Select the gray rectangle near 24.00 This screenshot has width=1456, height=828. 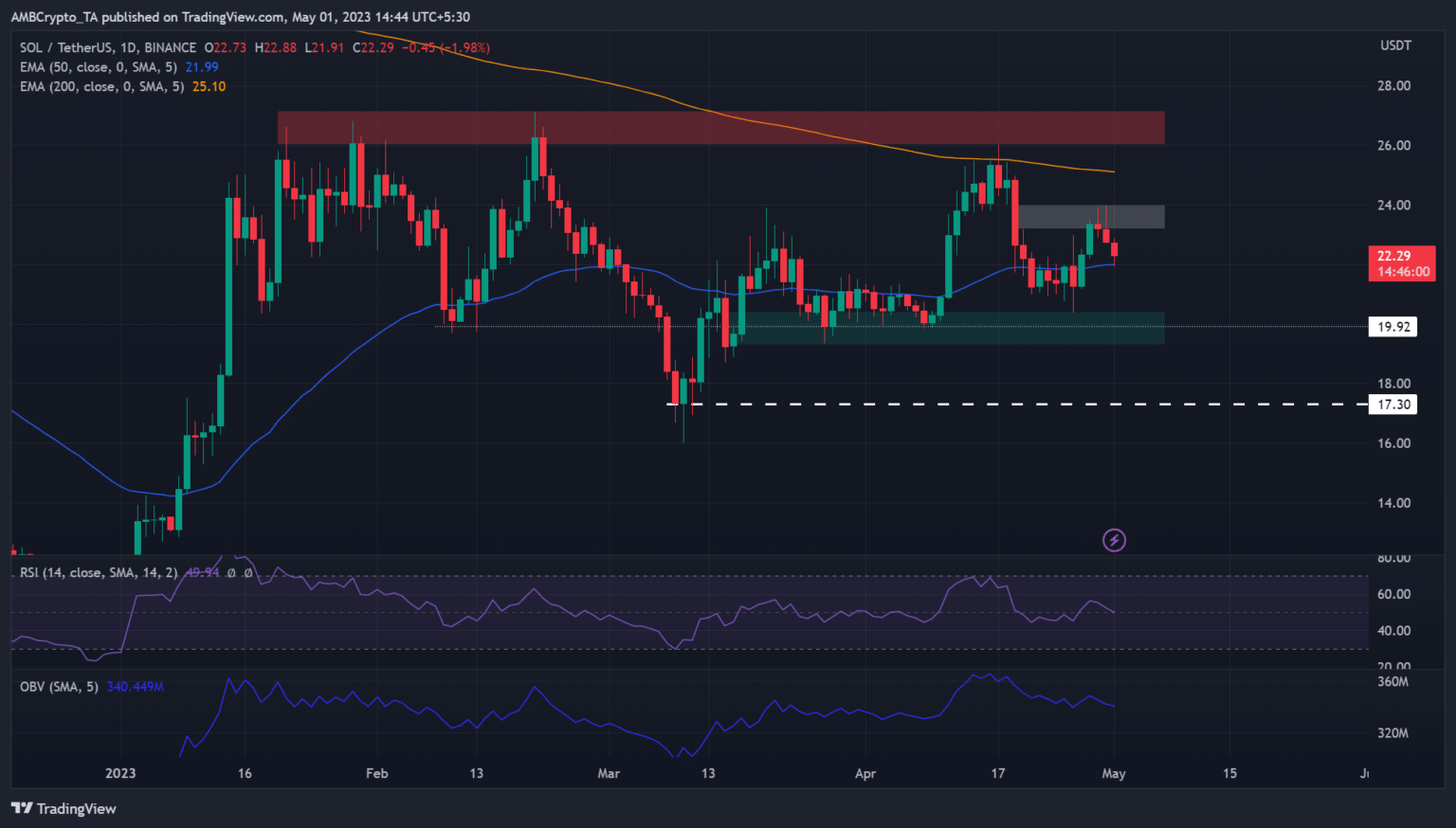click(1091, 217)
